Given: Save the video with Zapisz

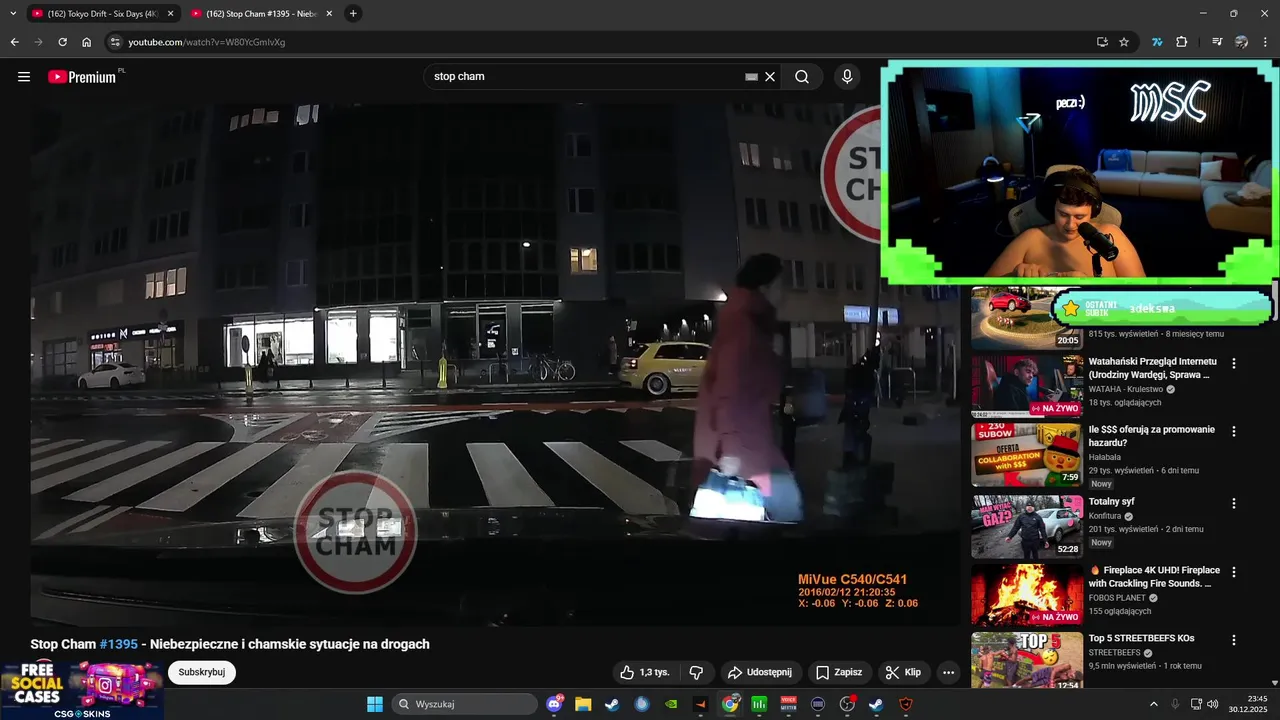Looking at the screenshot, I should [839, 672].
